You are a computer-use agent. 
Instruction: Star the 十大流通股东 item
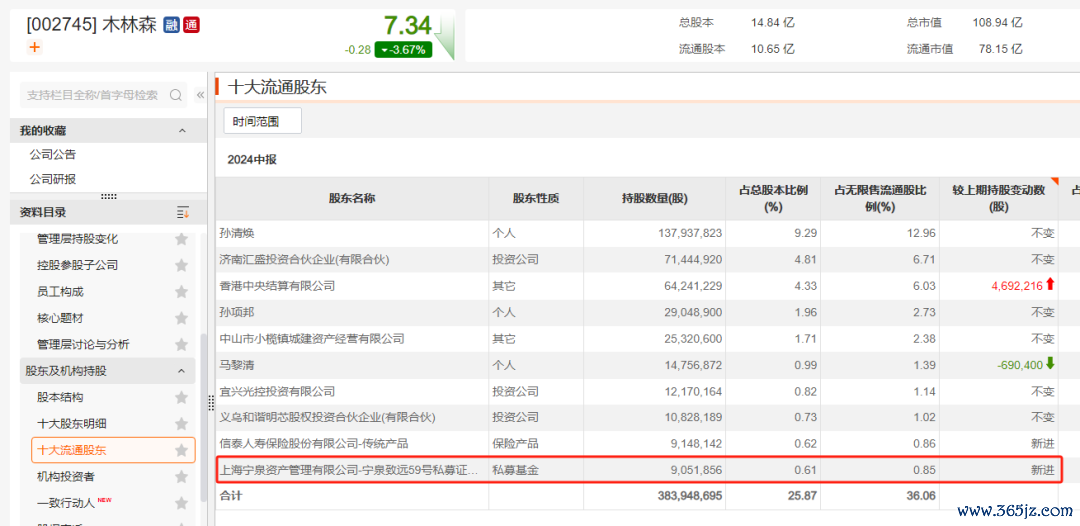click(181, 450)
